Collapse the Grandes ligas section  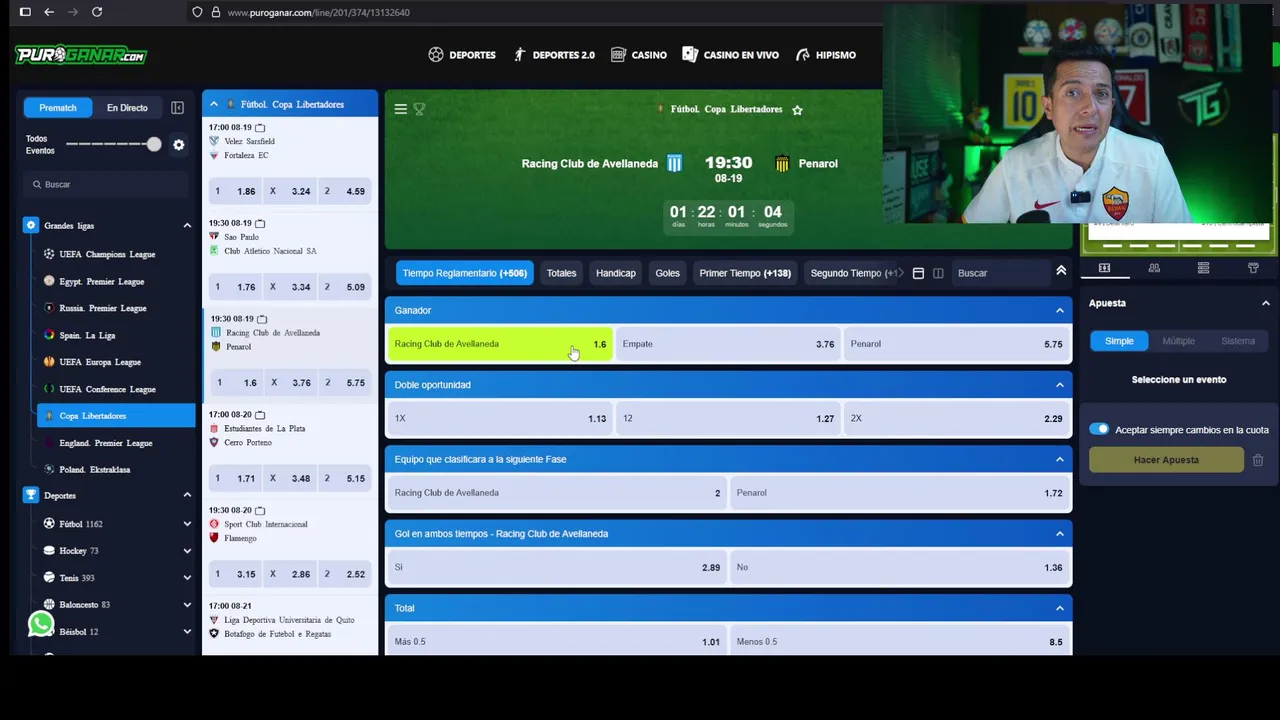coord(187,225)
